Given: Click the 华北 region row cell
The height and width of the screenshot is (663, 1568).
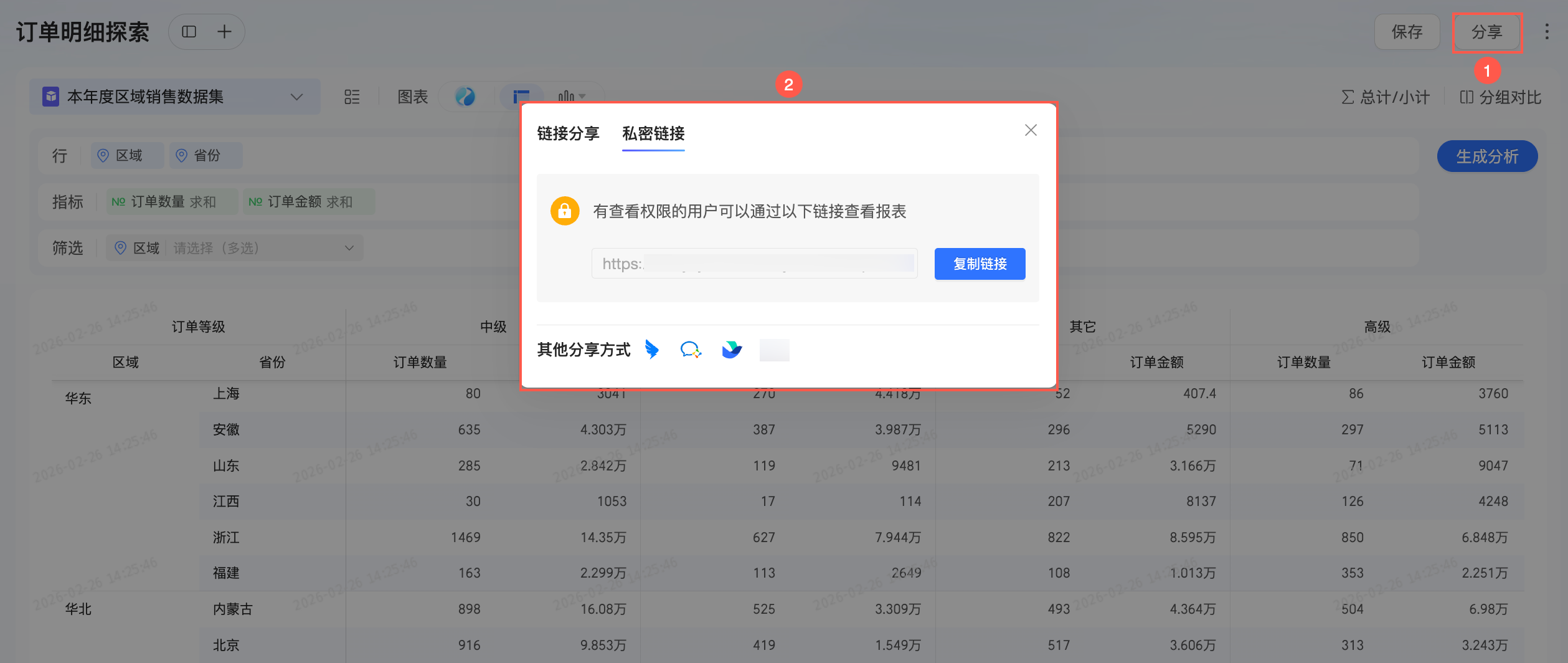Looking at the screenshot, I should [x=78, y=609].
